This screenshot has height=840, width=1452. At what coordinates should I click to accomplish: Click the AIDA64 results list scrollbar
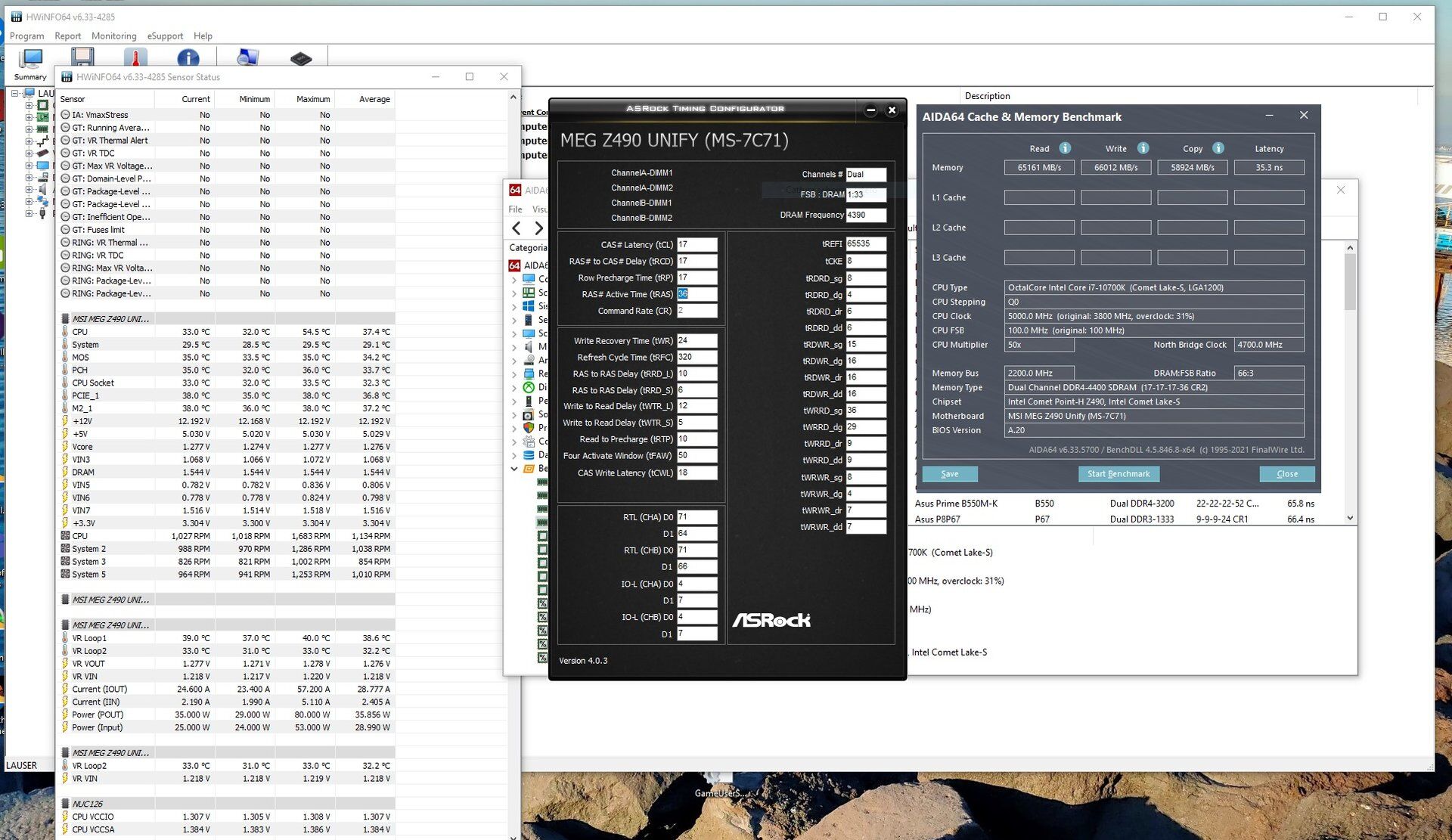click(x=1350, y=383)
